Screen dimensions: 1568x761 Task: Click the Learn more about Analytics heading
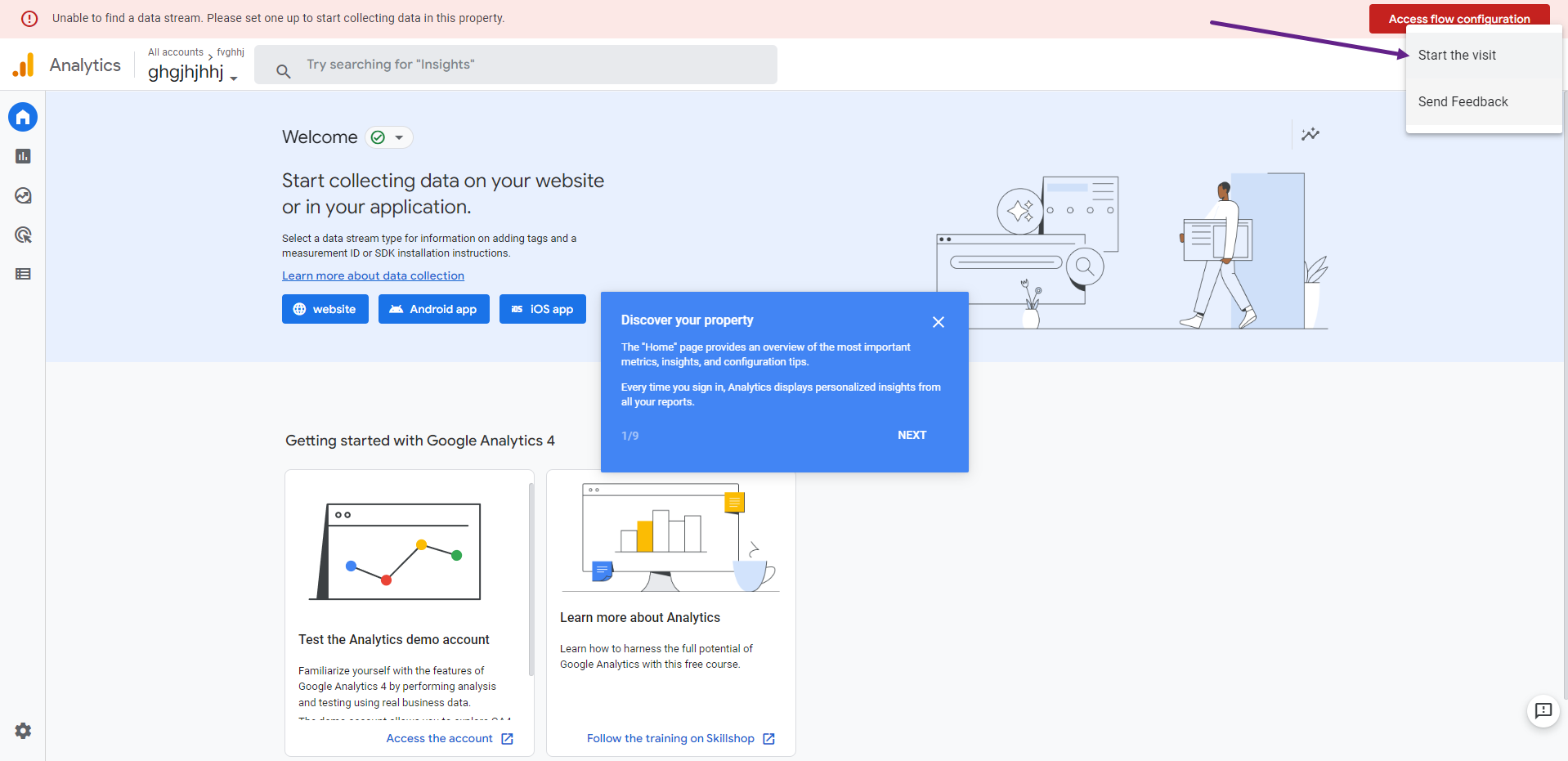tap(640, 618)
